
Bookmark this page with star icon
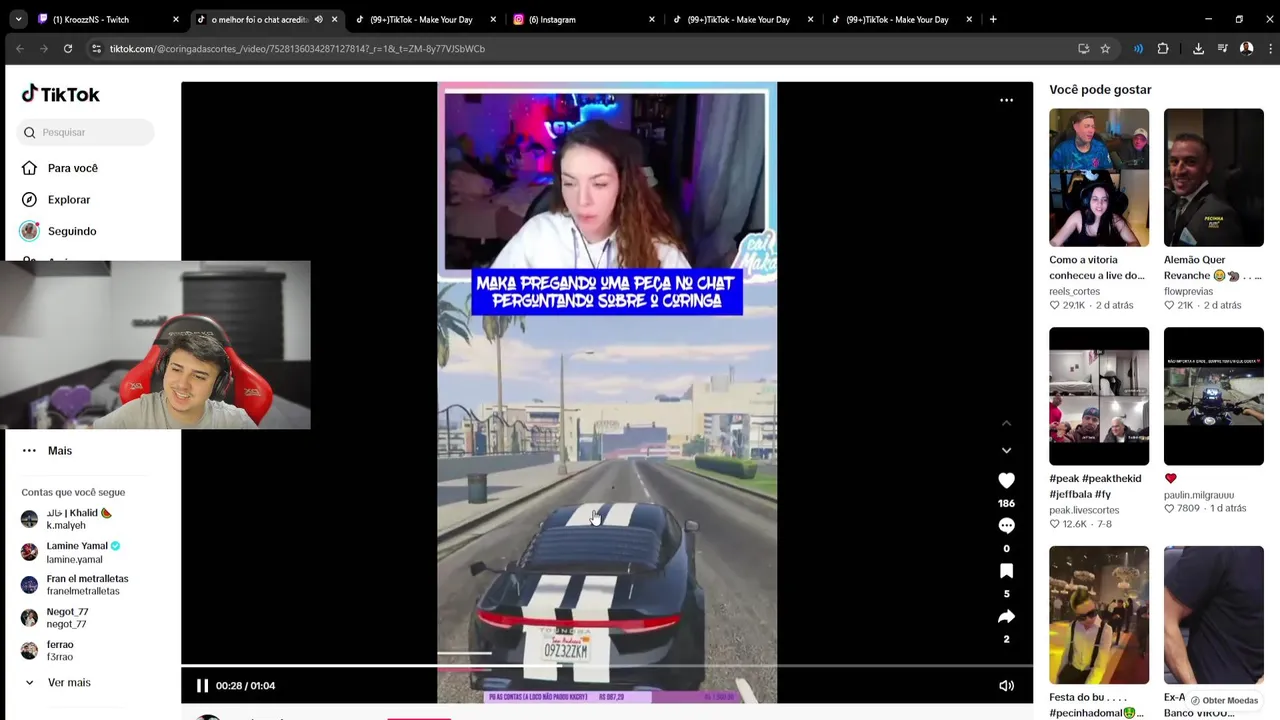click(1105, 48)
